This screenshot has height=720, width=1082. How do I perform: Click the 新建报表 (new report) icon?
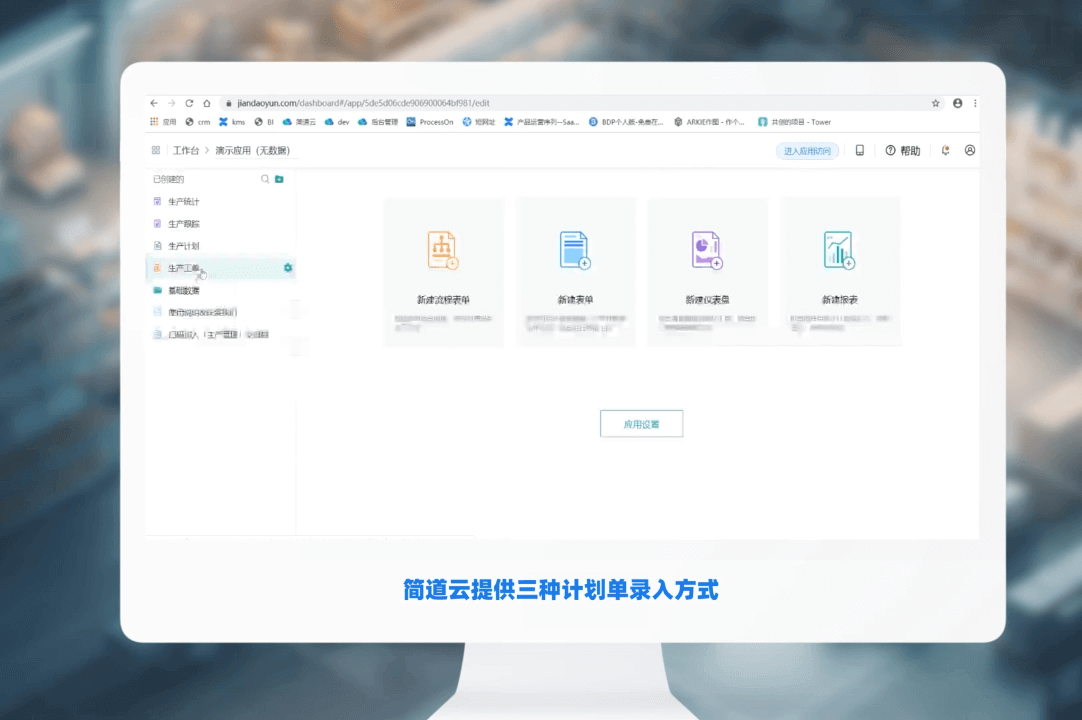click(840, 250)
